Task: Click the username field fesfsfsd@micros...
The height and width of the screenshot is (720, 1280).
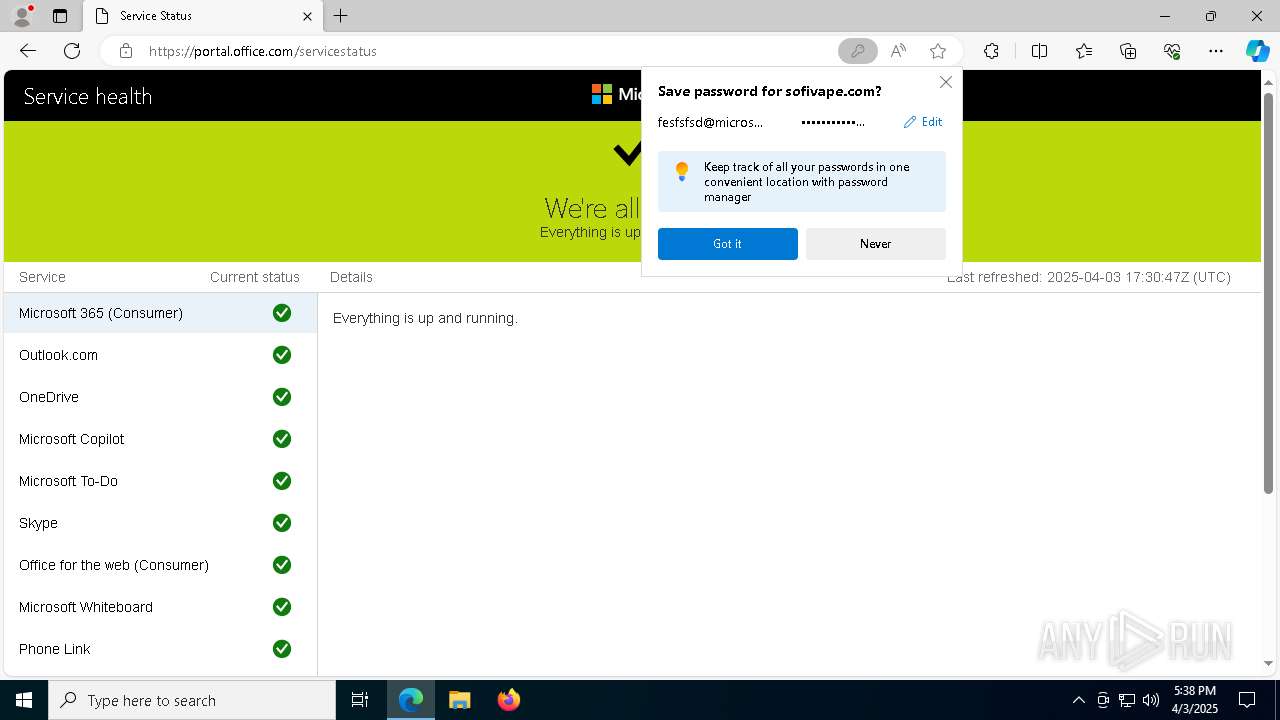Action: [710, 122]
